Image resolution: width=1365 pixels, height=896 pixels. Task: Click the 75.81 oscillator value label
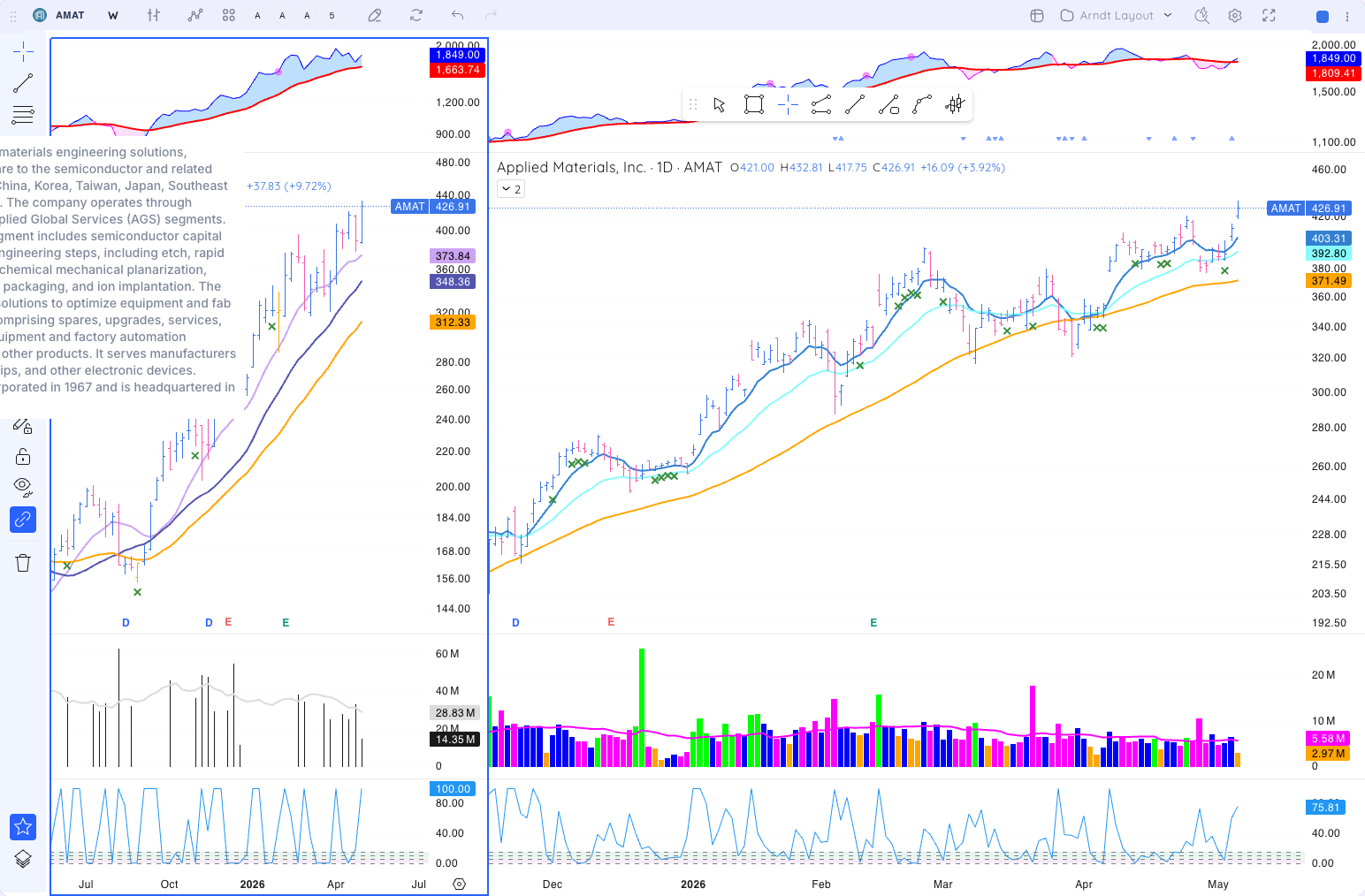pyautogui.click(x=1325, y=808)
